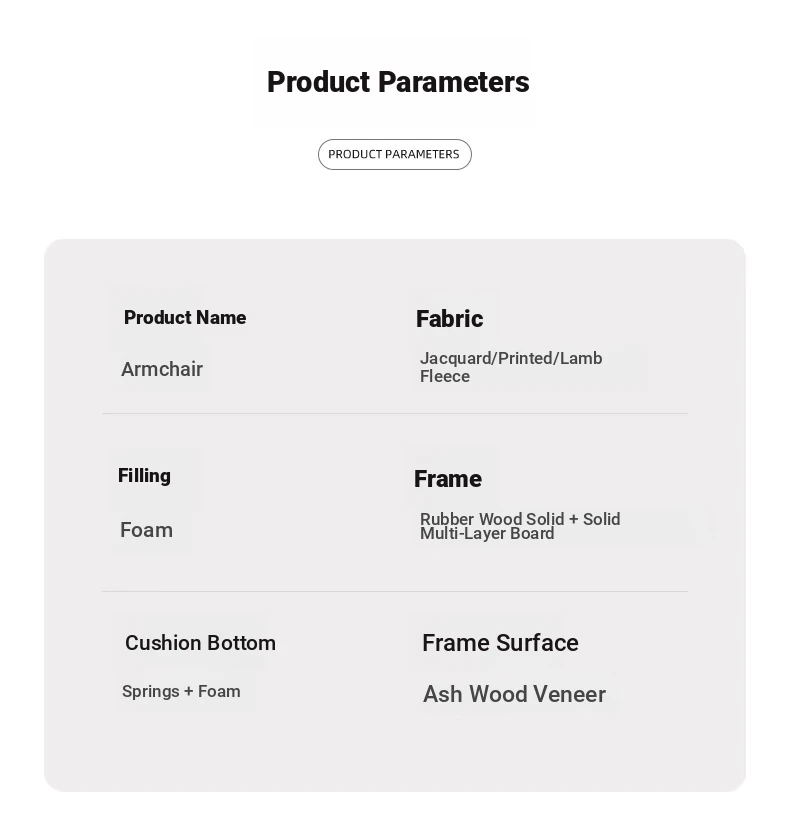This screenshot has height=836, width=790.
Task: Select the Product Name label
Action: click(x=185, y=318)
